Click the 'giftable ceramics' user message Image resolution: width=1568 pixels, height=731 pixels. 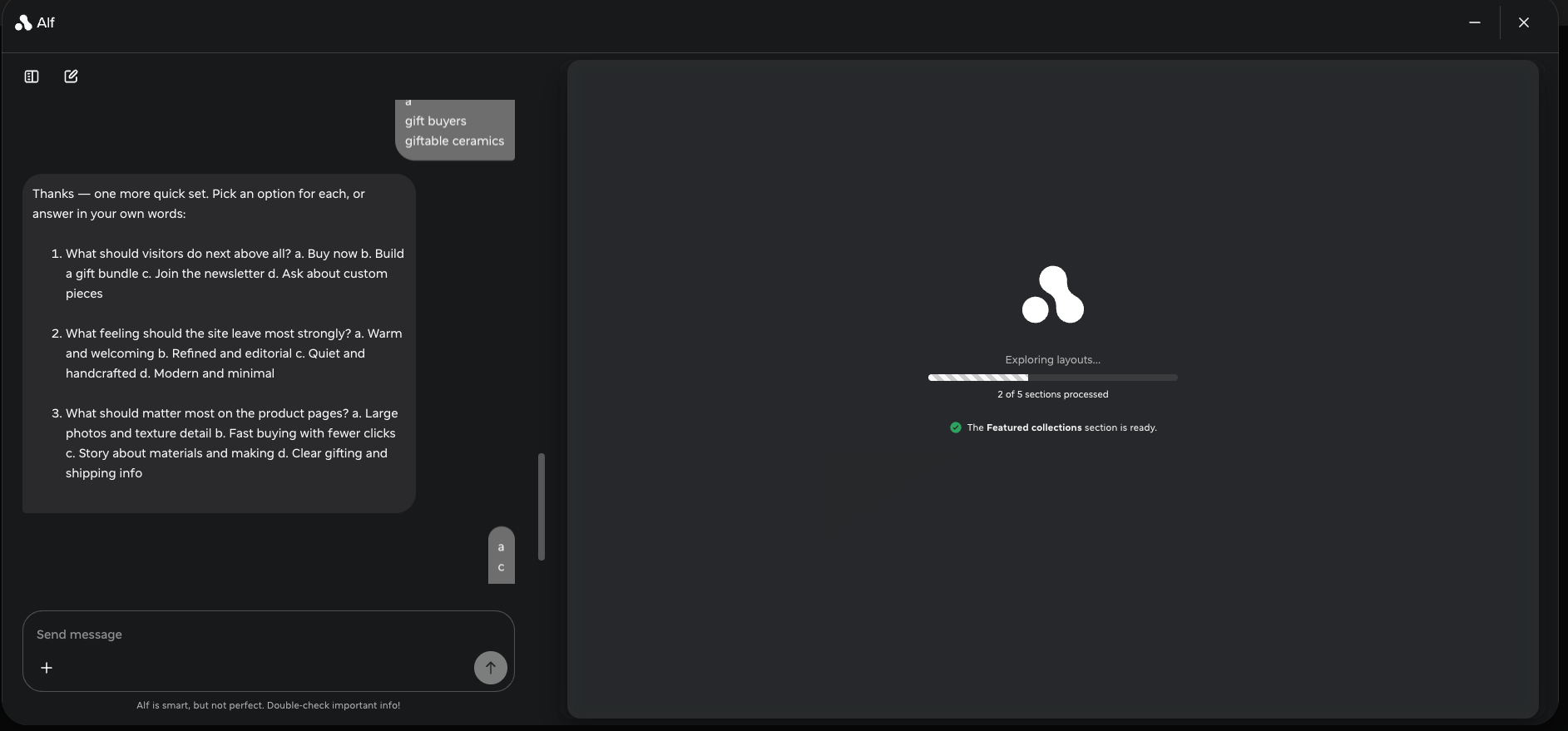pyautogui.click(x=454, y=141)
